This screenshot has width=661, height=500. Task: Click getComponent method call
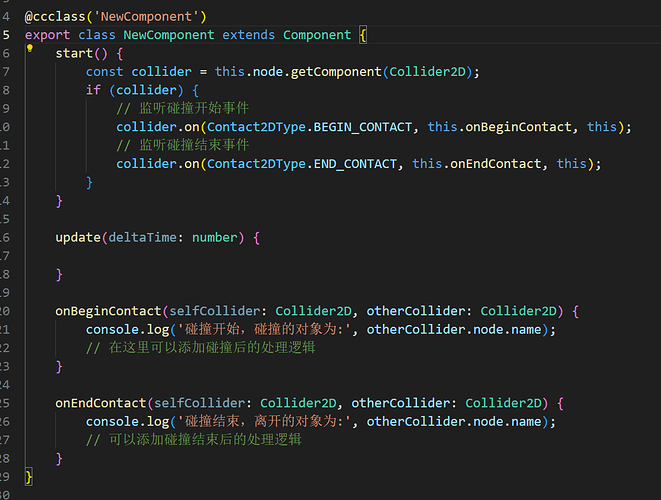tap(336, 72)
